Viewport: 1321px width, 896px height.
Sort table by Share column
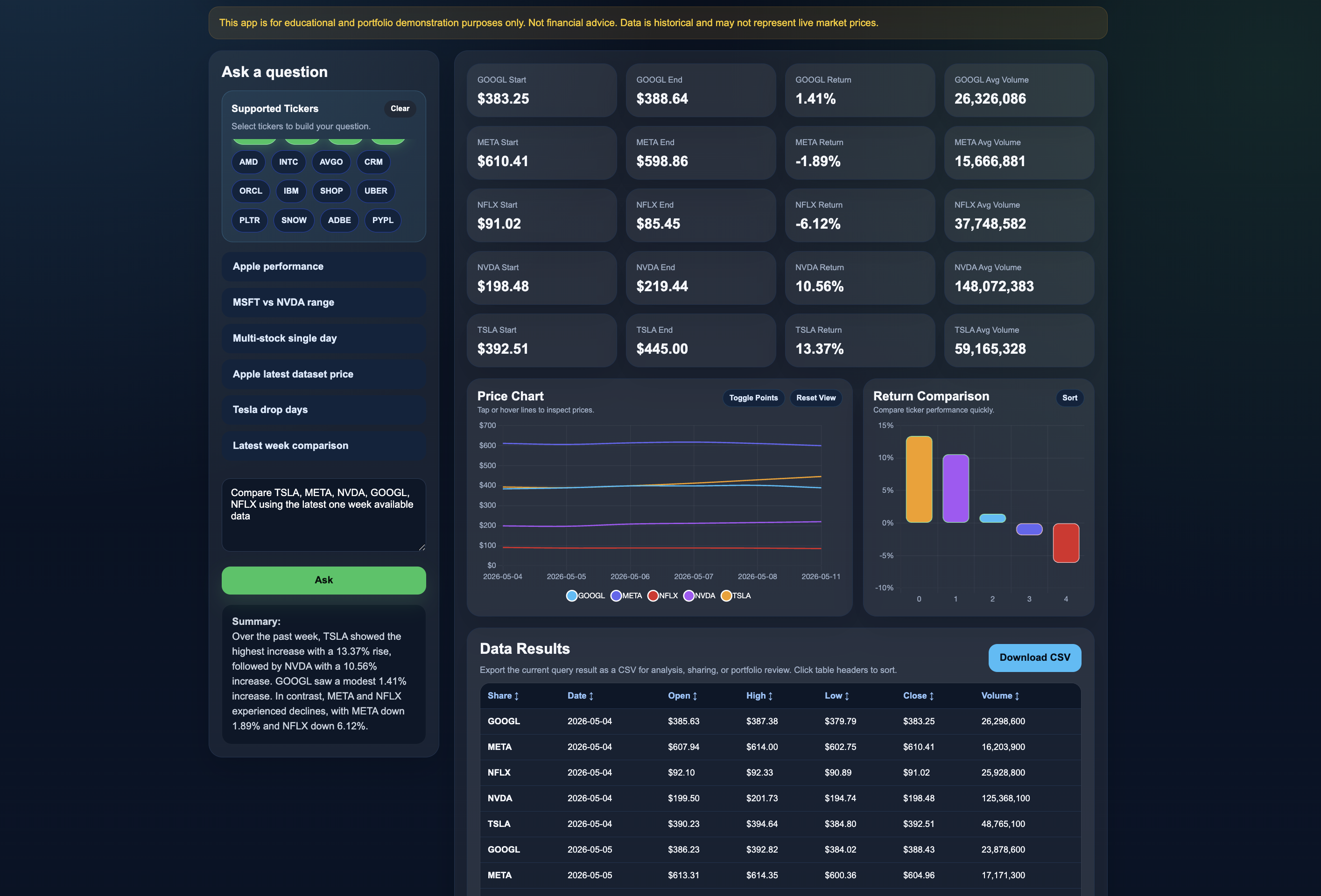[x=503, y=695]
